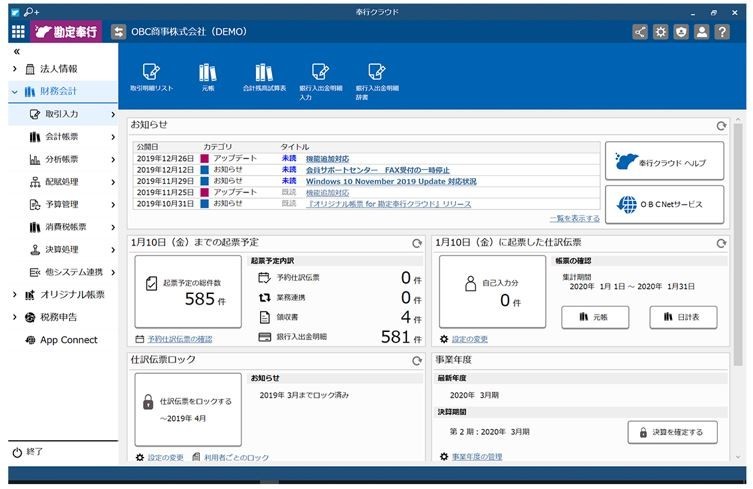Select 取引入力 menu item
The width and height of the screenshot is (753, 489).
(x=63, y=114)
